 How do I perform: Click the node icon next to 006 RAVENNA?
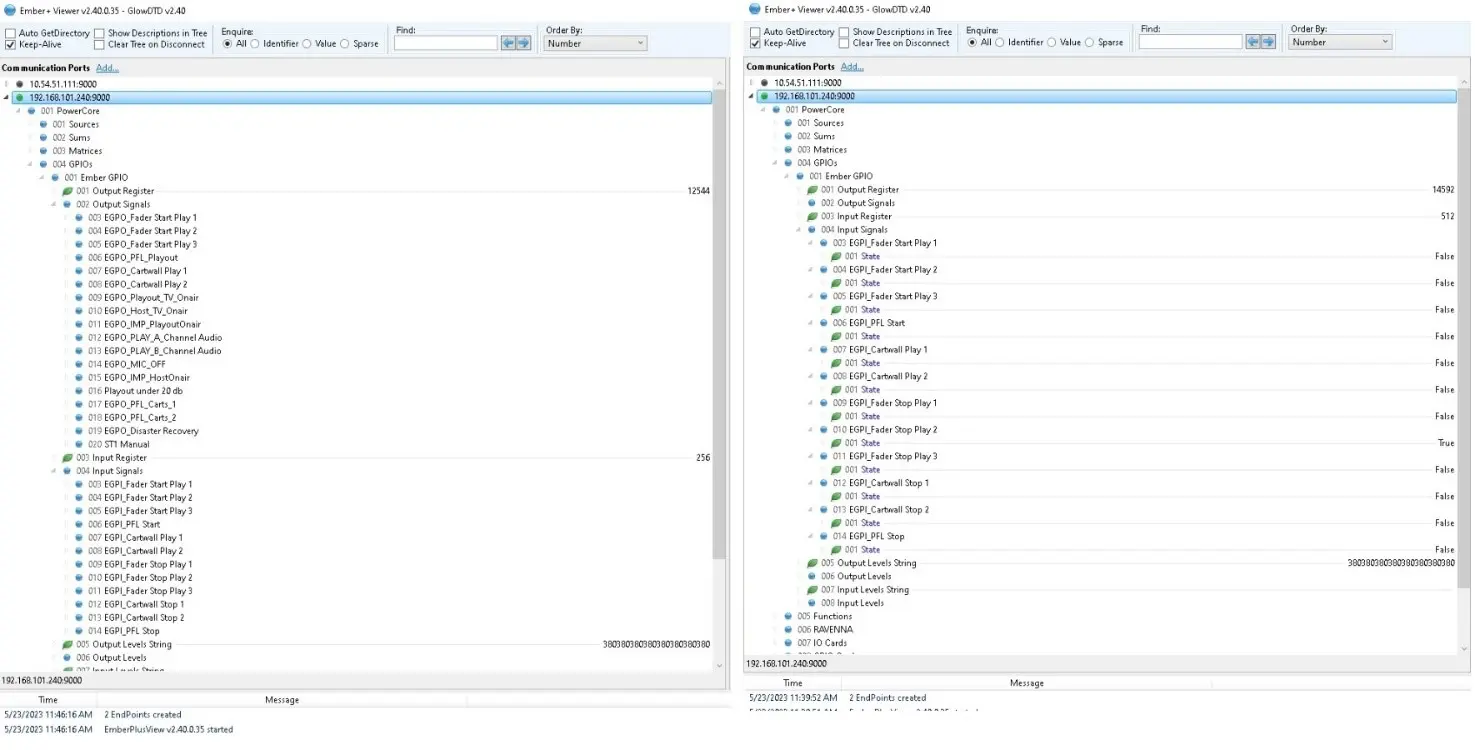788,630
